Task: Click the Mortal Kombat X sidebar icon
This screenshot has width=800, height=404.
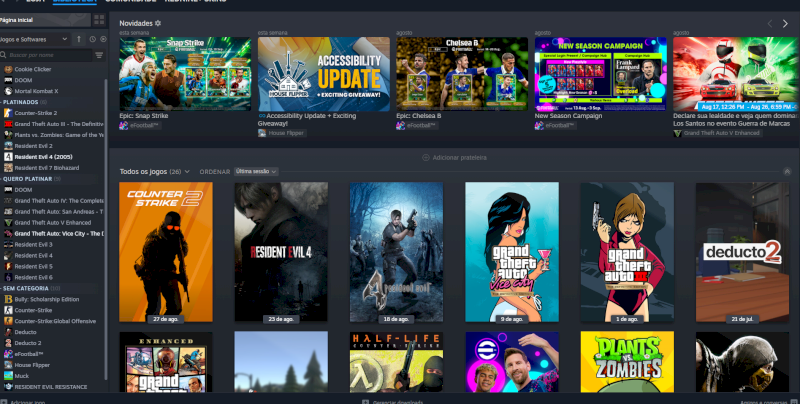Action: click(x=8, y=91)
